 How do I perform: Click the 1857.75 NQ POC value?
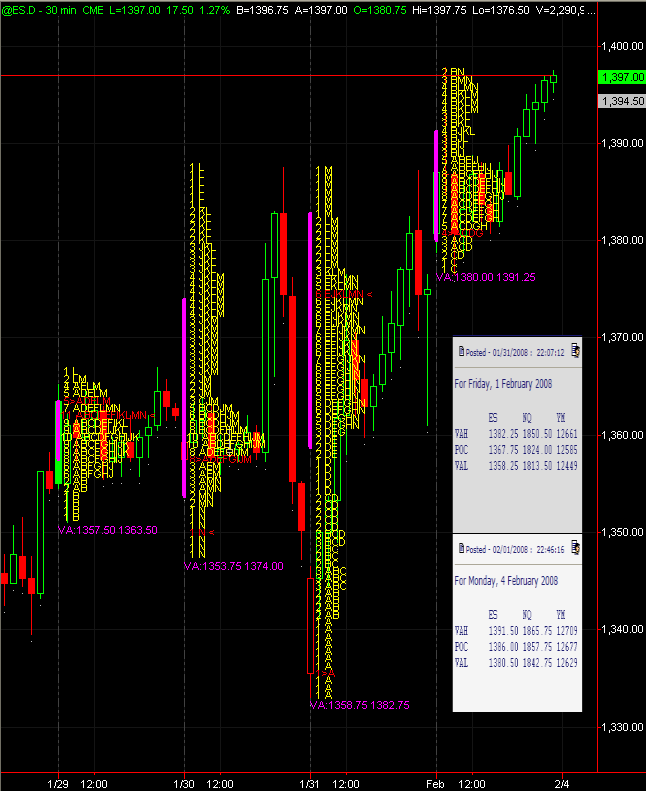pyautogui.click(x=538, y=647)
